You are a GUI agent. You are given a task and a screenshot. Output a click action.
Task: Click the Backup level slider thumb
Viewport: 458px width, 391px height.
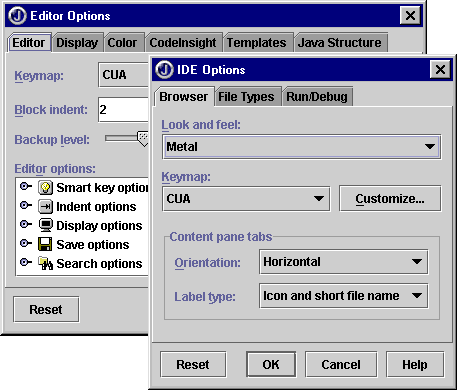[143, 139]
